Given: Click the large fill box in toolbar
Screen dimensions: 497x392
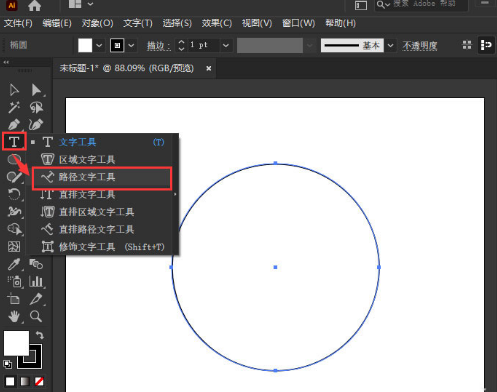Looking at the screenshot, I should click(x=16, y=343).
